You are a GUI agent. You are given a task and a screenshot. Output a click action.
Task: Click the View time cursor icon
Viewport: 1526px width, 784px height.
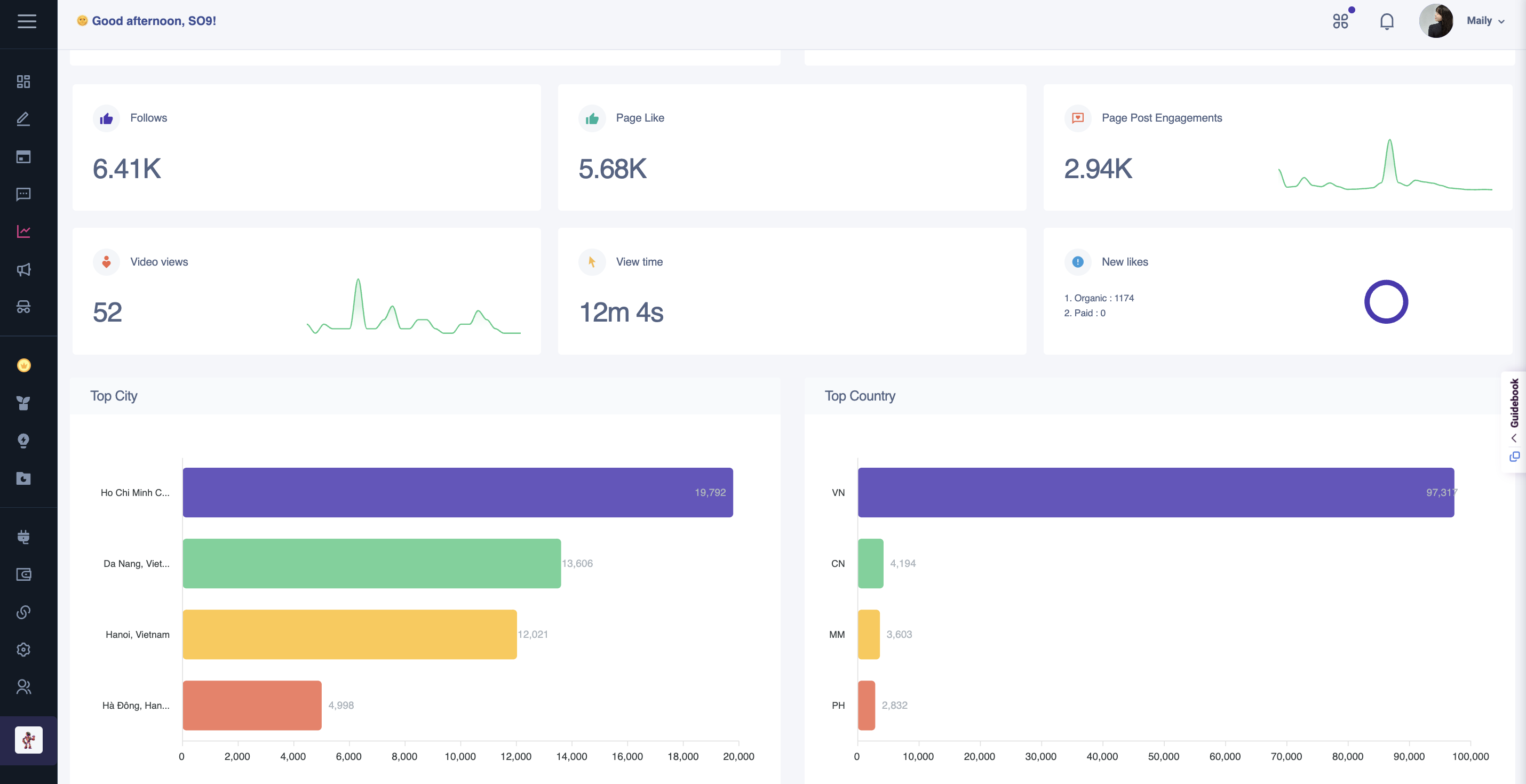592,262
